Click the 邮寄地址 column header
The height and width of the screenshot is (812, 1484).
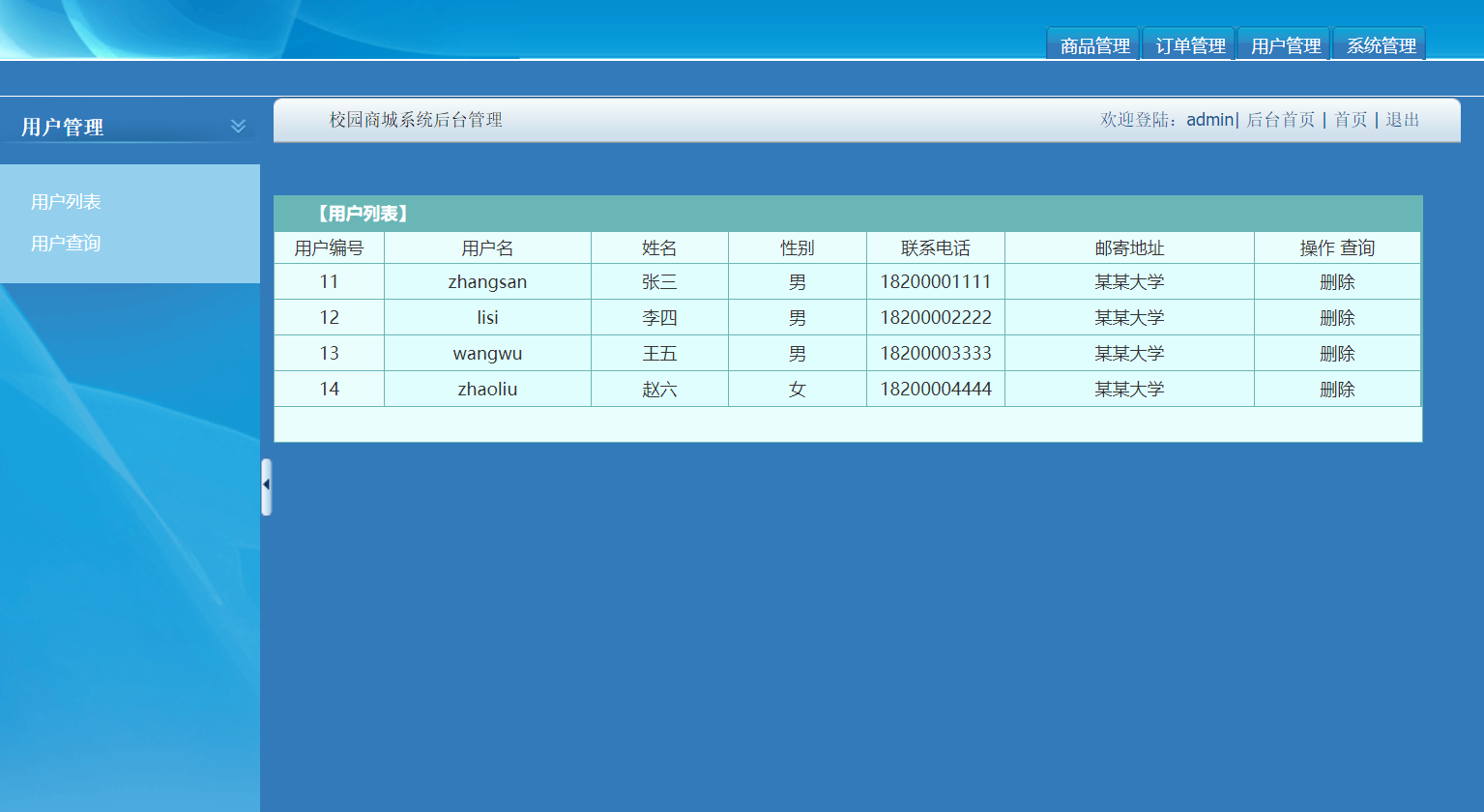click(x=1129, y=248)
